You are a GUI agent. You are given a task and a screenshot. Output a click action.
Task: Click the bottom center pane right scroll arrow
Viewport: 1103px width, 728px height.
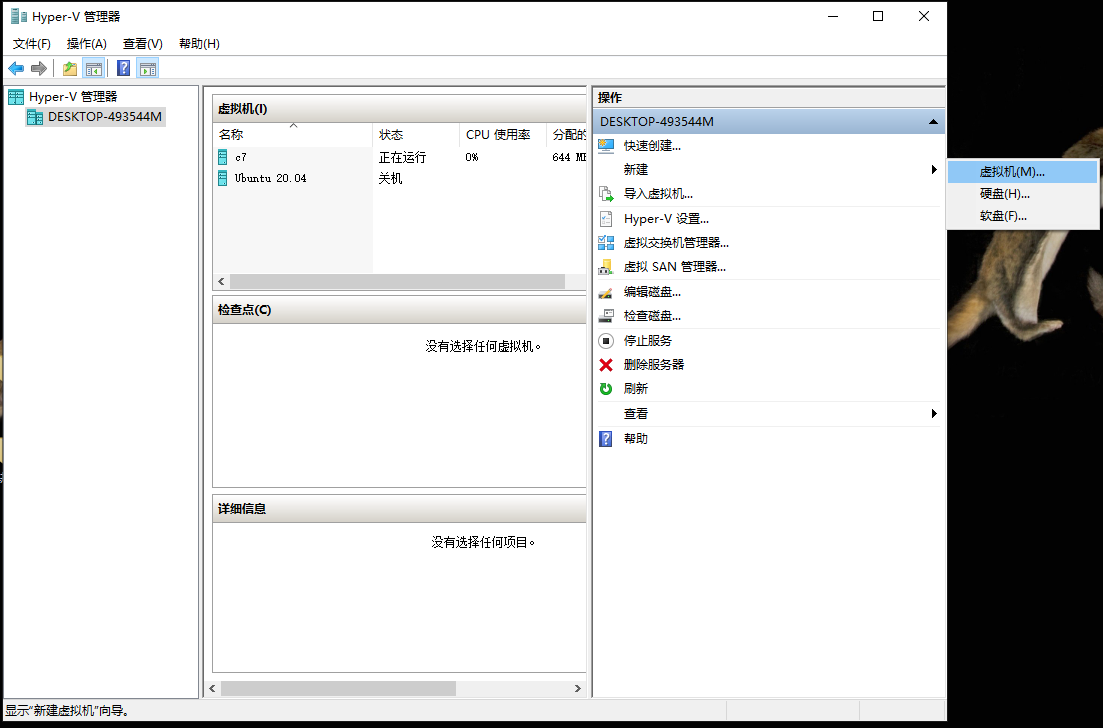tap(578, 689)
